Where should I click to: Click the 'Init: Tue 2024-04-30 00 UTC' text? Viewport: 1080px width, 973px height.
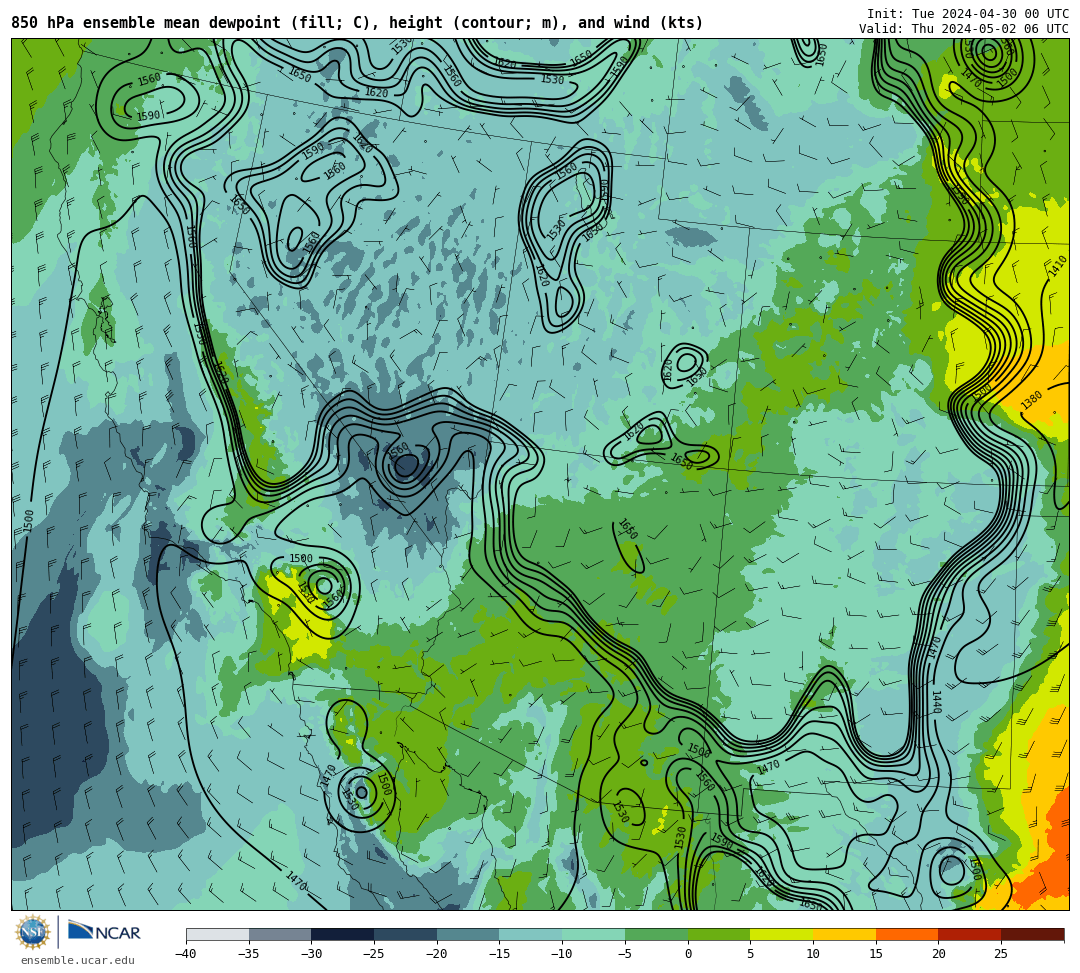tap(968, 14)
